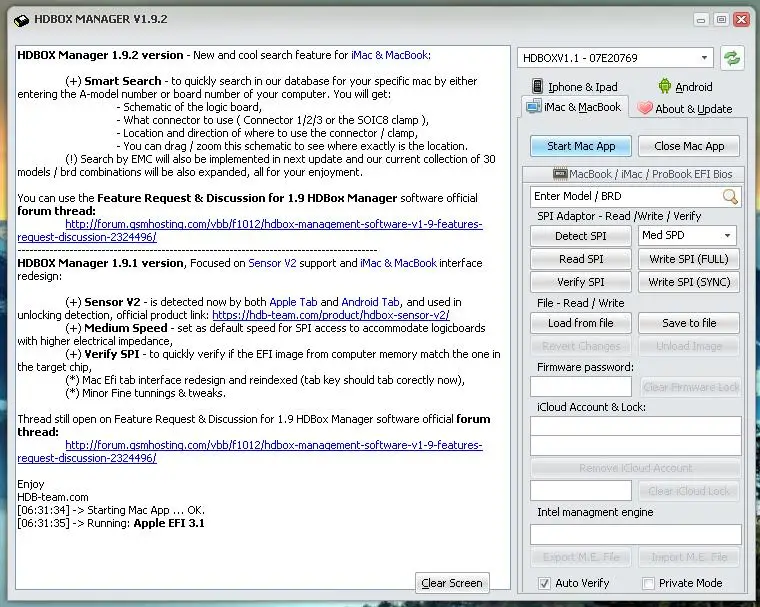Click the Start Mac App button
Image resolution: width=760 pixels, height=607 pixels.
click(x=581, y=146)
